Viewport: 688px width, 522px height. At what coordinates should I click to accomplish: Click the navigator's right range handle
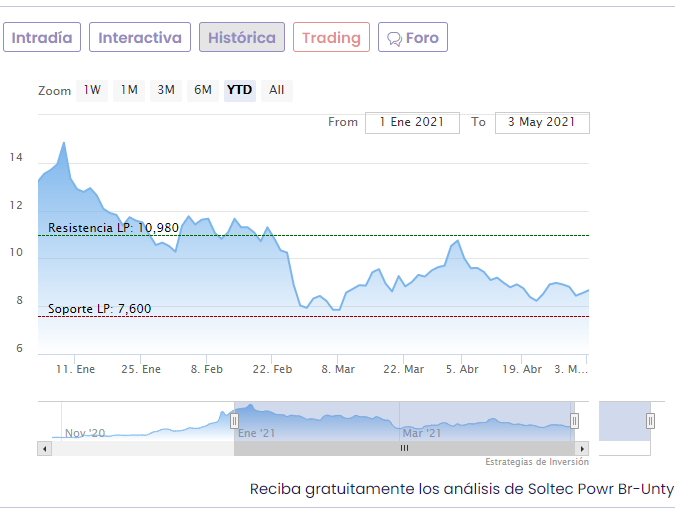pos(575,421)
